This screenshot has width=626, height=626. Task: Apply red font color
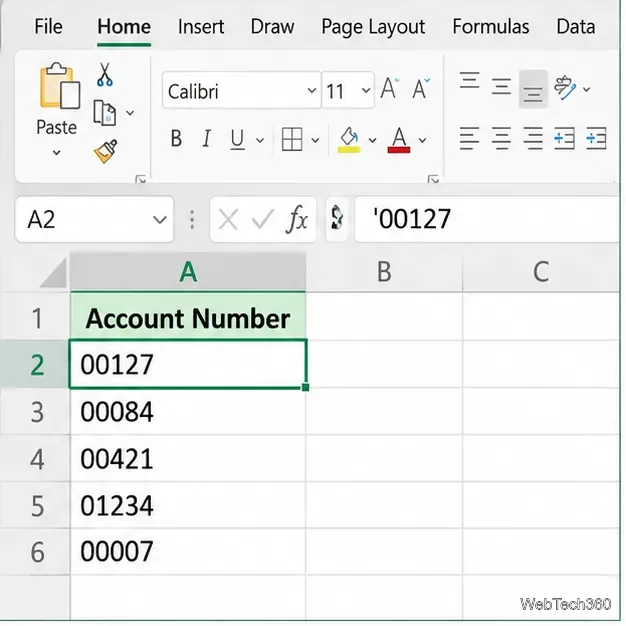click(399, 140)
